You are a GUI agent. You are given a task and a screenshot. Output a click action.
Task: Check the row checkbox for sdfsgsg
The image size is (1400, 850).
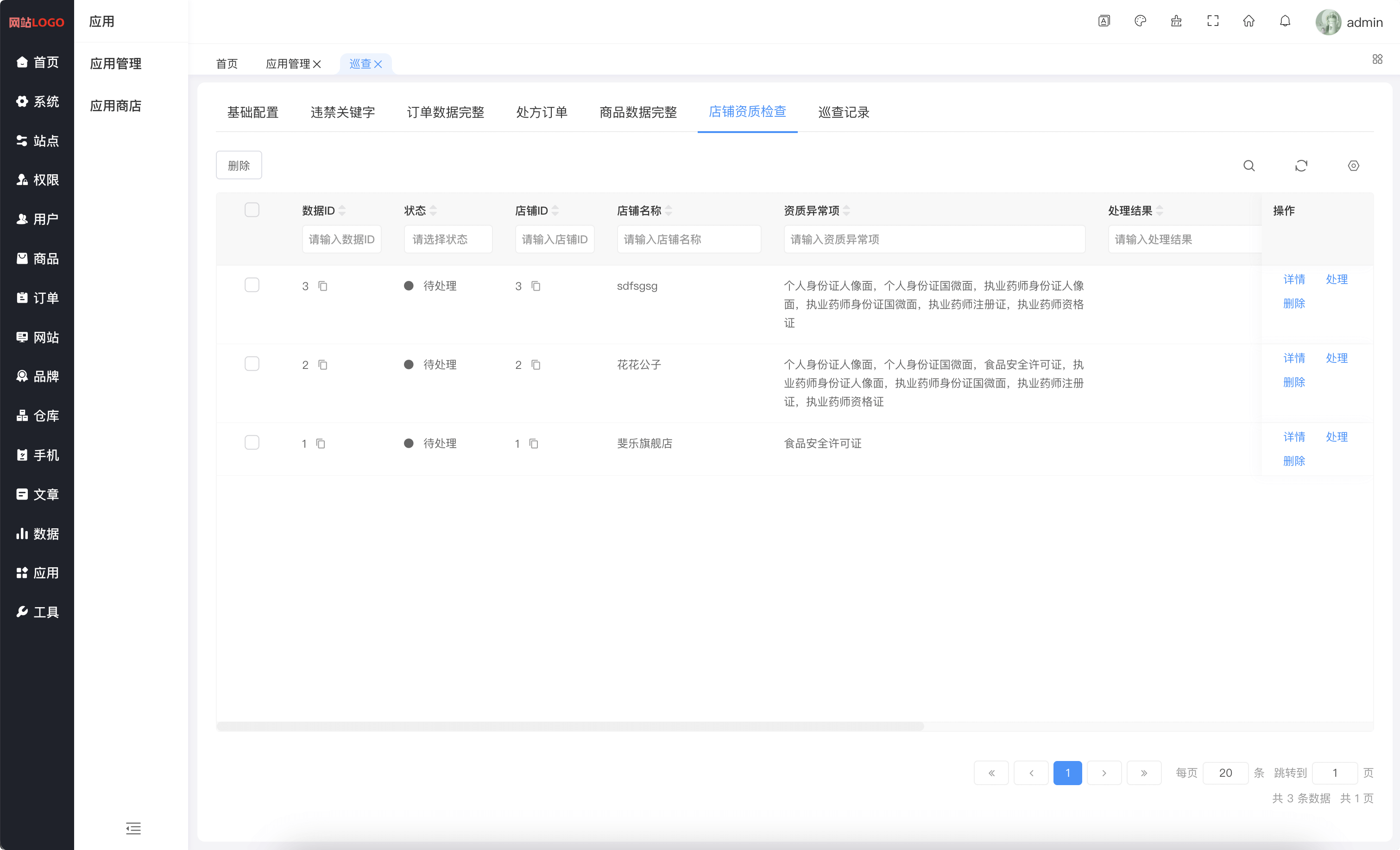coord(252,285)
